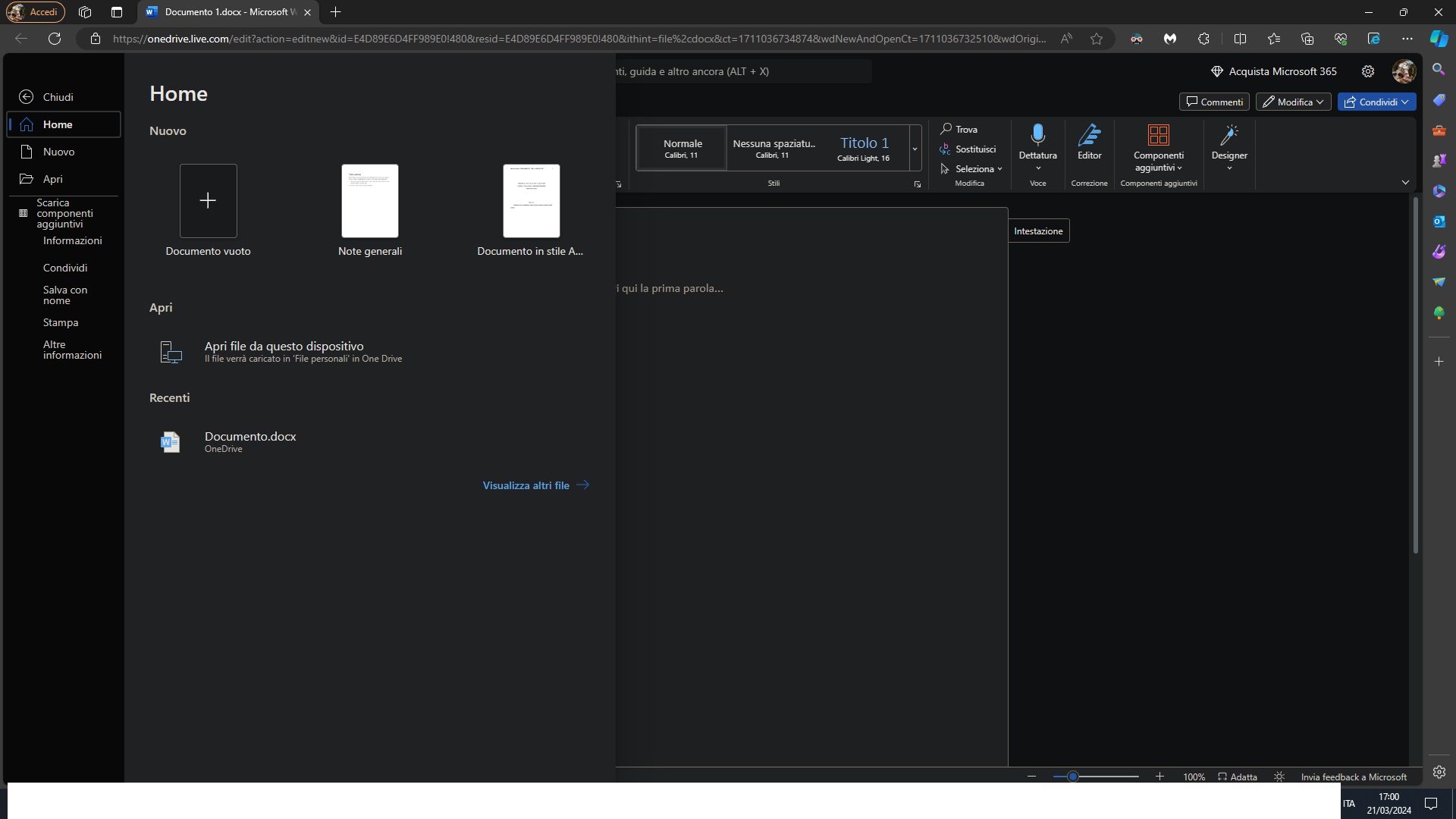Open the Stili dialog launcher
This screenshot has height=819, width=1456.
point(917,184)
